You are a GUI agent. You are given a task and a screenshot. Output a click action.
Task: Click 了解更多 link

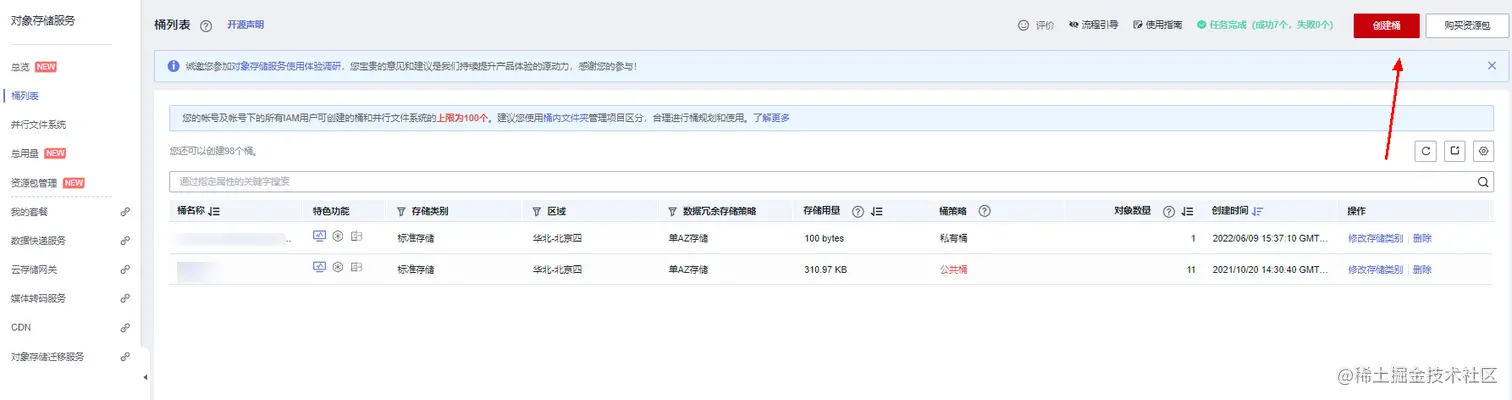point(771,118)
